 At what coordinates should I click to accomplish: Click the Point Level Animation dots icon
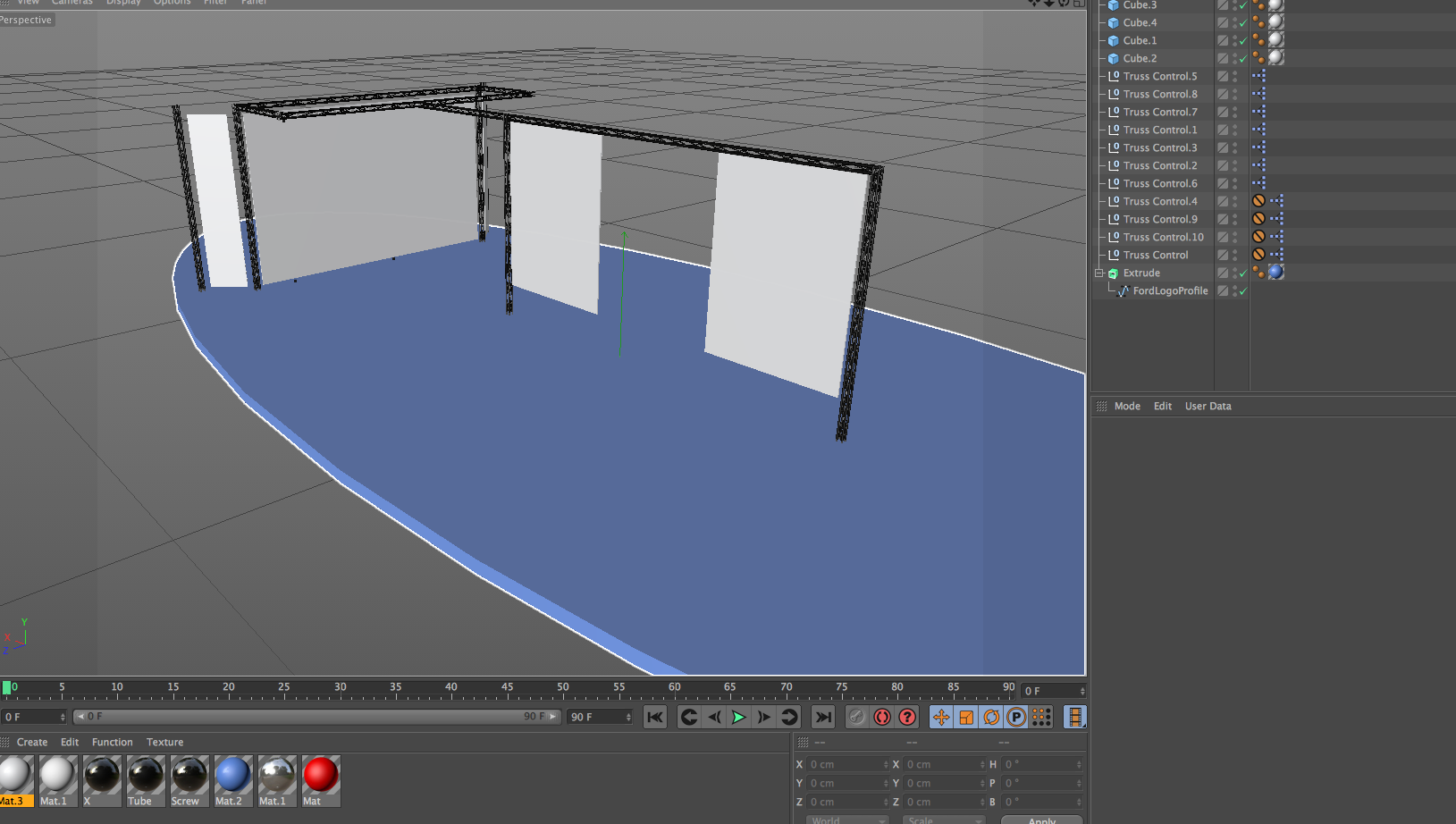pos(1041,717)
